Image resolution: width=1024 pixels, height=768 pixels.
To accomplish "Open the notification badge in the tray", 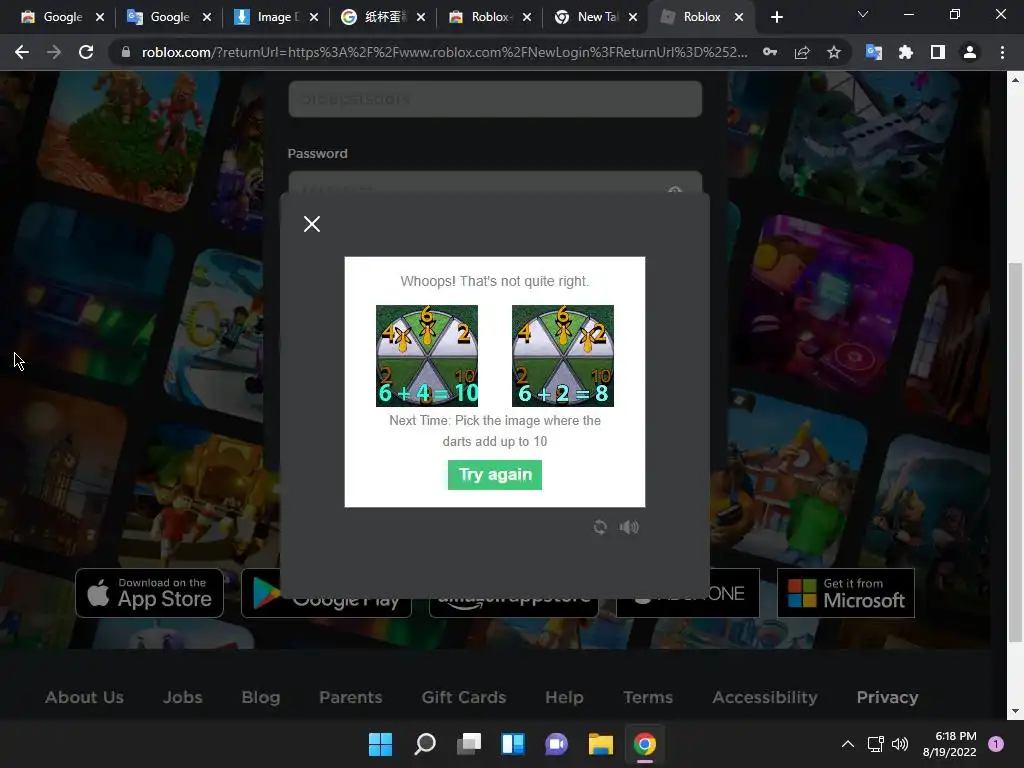I will click(996, 744).
